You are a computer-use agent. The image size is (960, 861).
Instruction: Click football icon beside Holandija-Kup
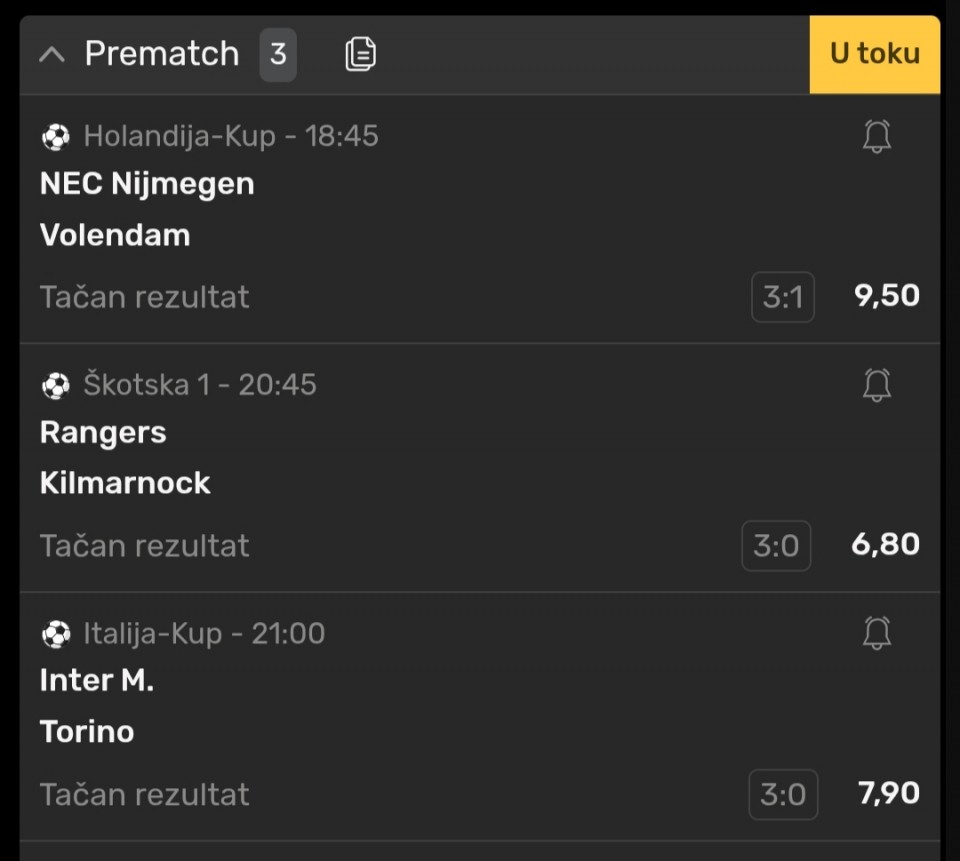56,136
